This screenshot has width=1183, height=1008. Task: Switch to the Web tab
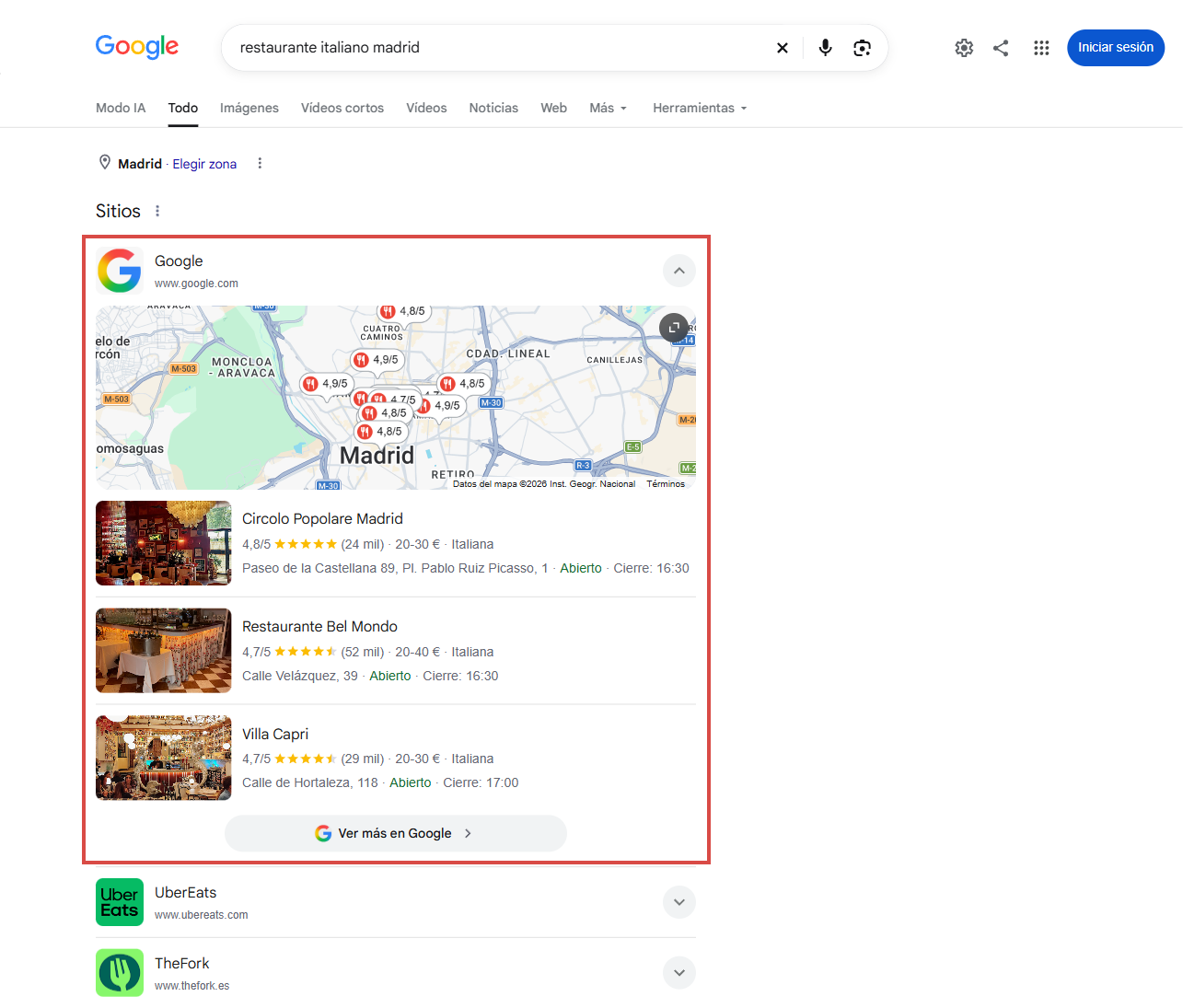tap(553, 108)
